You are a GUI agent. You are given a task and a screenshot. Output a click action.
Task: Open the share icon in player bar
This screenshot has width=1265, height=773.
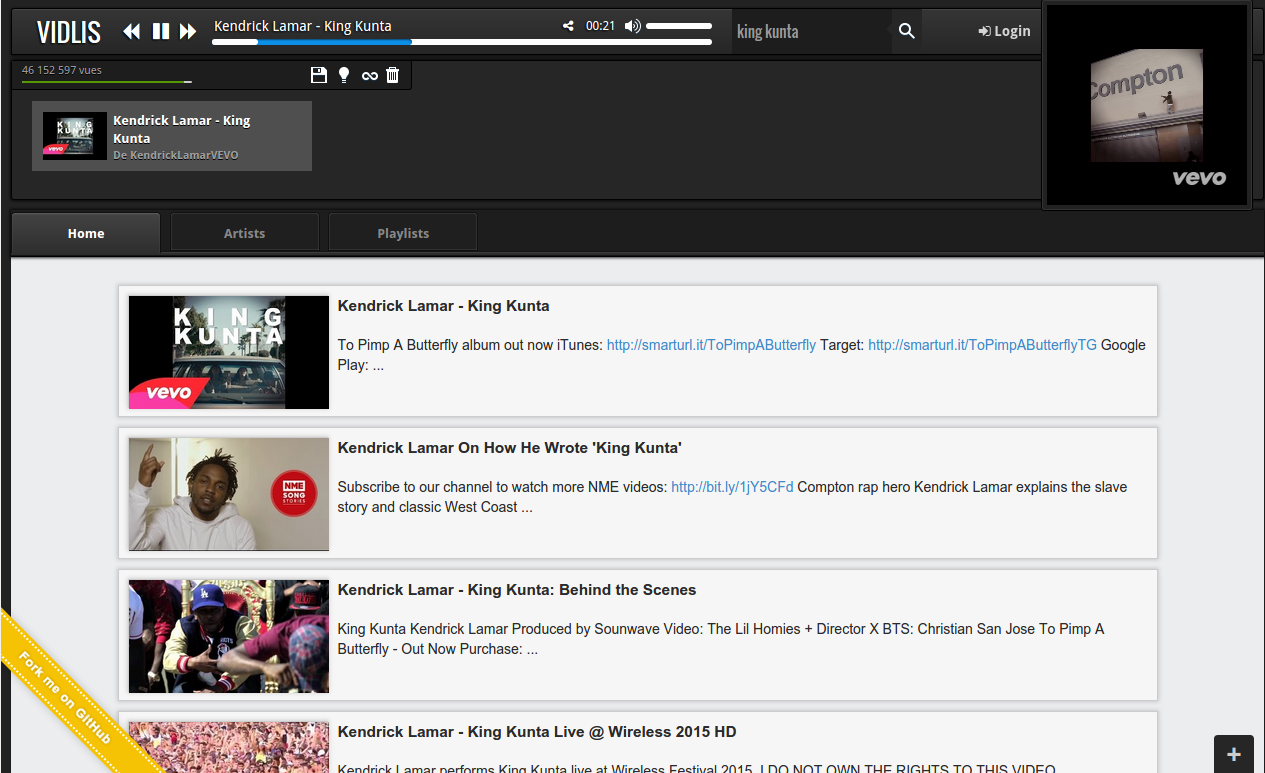pyautogui.click(x=568, y=26)
